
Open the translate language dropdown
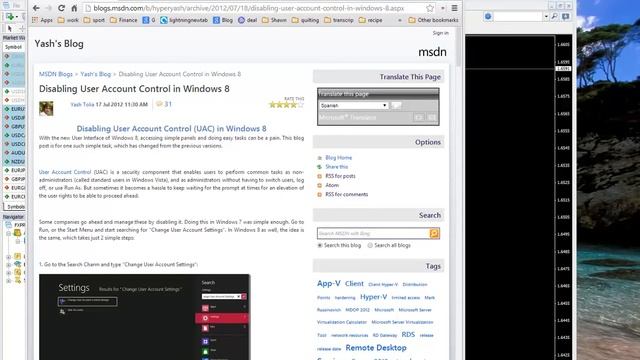tap(353, 105)
